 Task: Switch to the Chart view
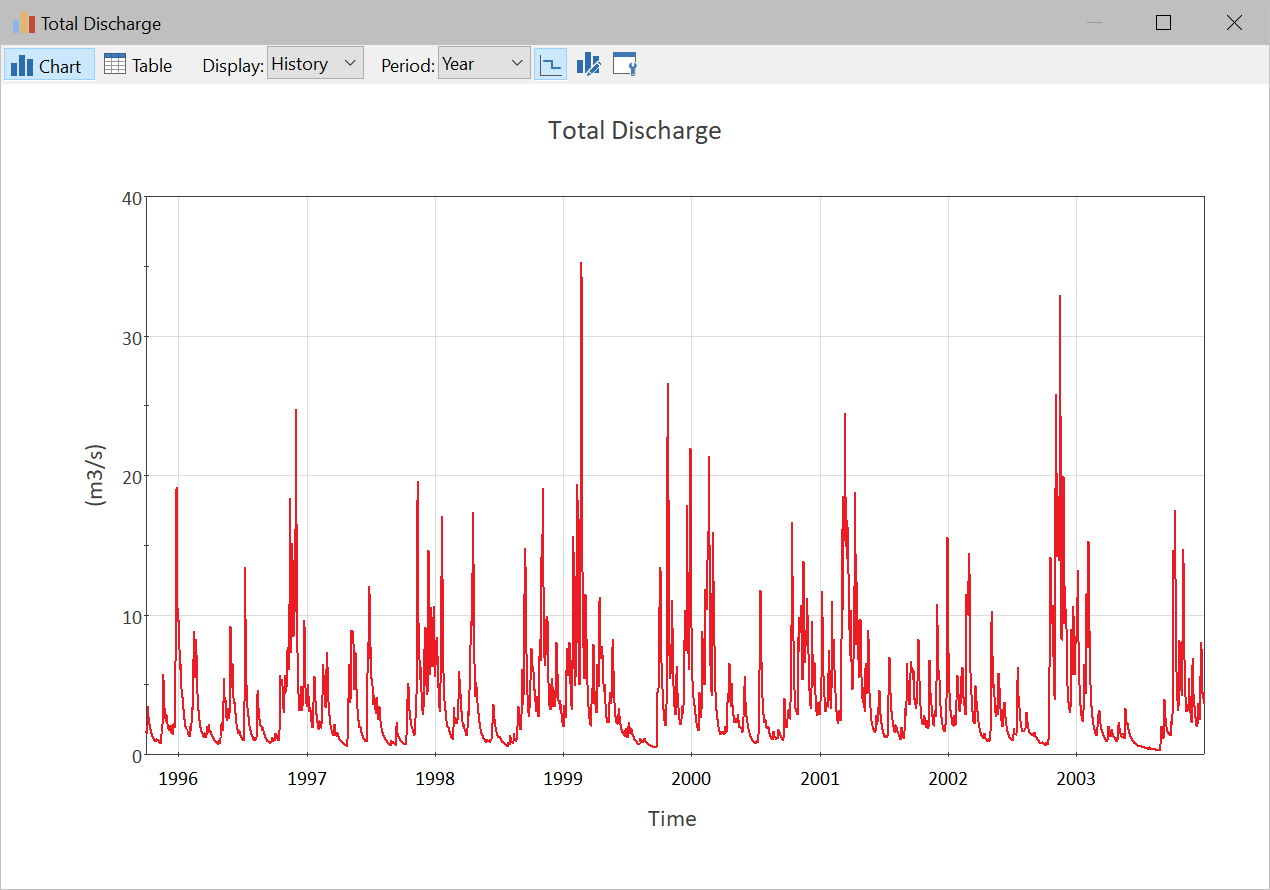48,66
